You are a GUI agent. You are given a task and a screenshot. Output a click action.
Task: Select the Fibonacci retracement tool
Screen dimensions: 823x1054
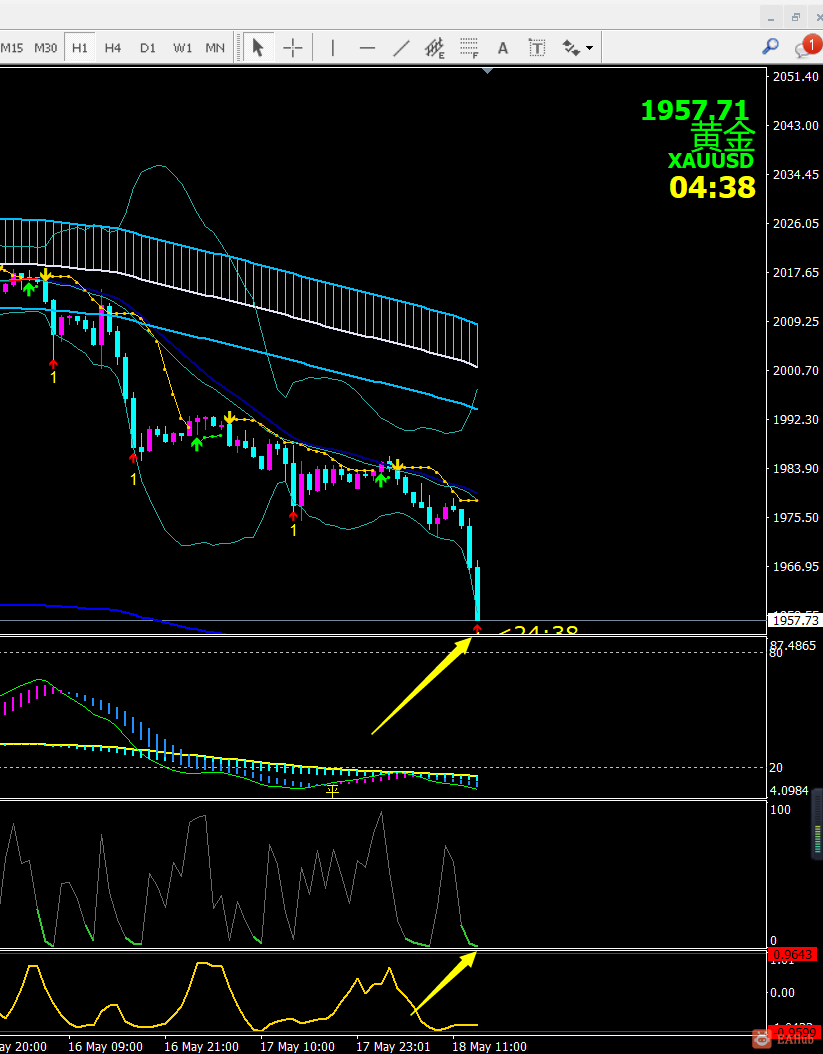pyautogui.click(x=469, y=48)
